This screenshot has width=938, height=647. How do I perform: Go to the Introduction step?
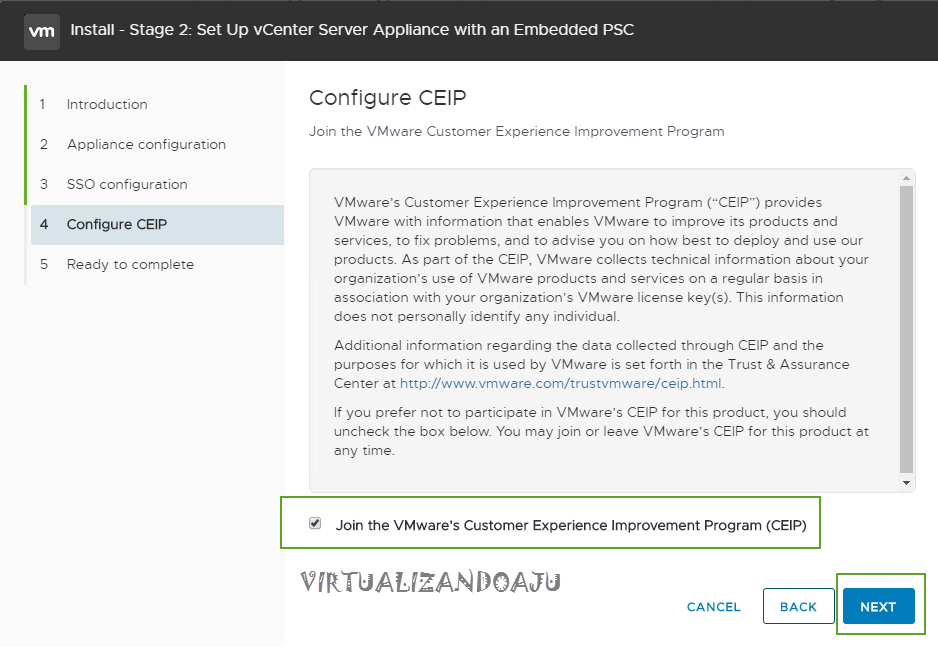click(x=107, y=104)
